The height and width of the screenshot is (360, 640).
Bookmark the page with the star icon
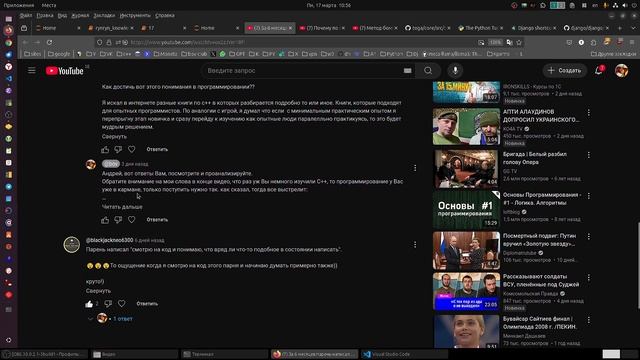tap(519, 42)
